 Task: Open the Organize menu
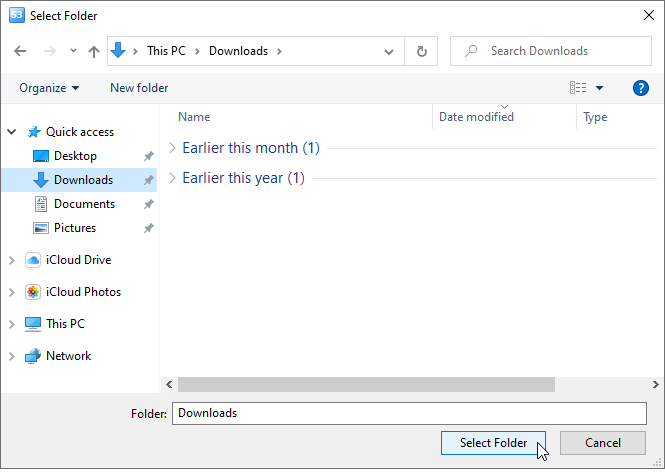[x=49, y=88]
